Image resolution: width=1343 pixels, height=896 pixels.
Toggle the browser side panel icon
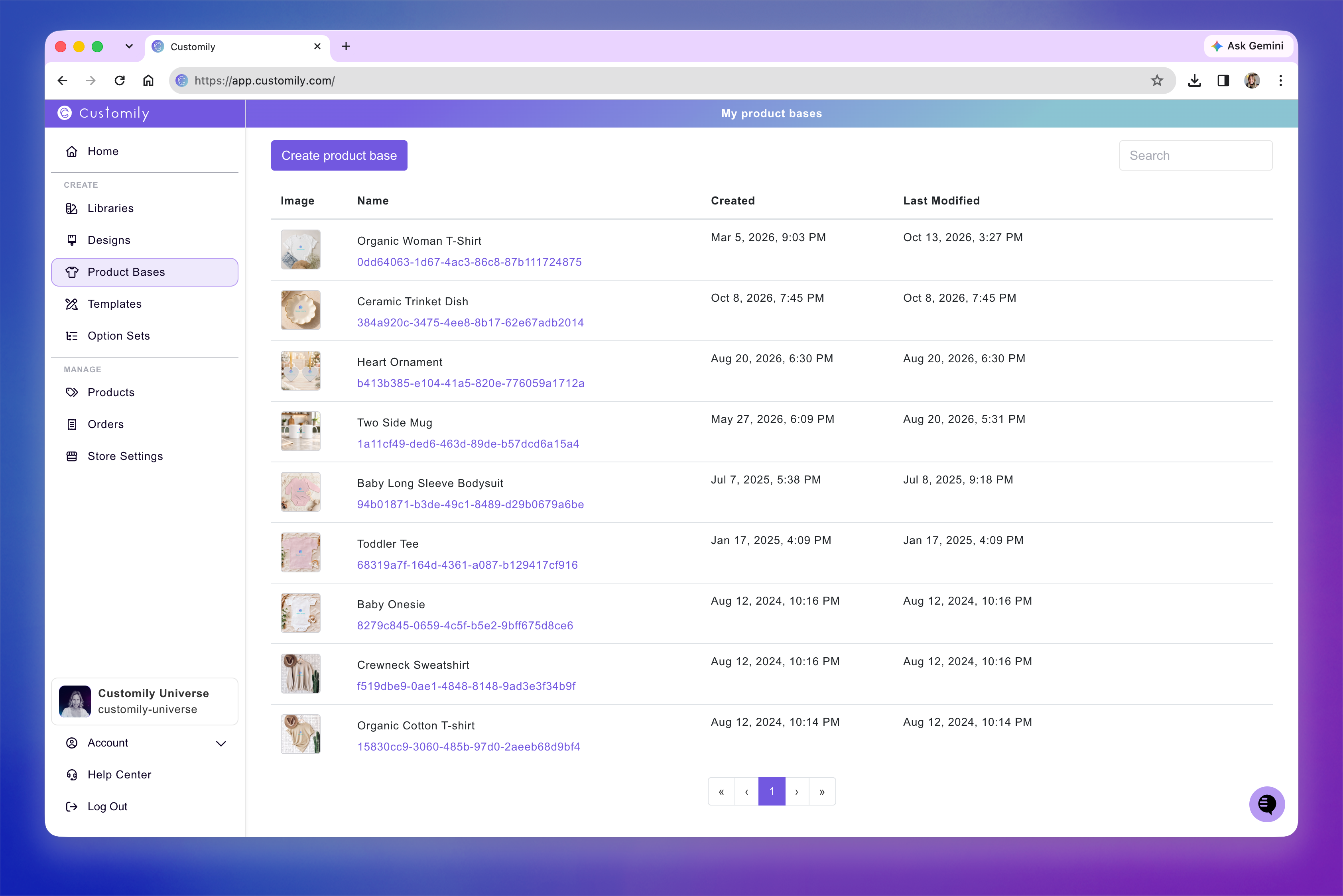(x=1223, y=81)
